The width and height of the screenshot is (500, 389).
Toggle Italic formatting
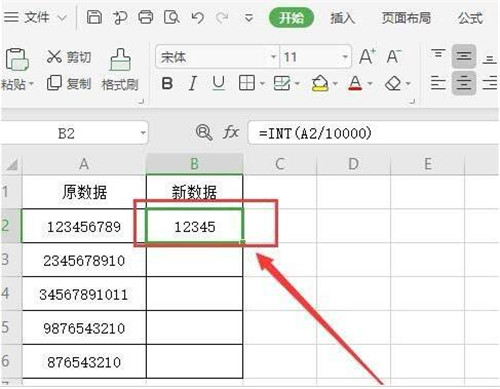192,83
